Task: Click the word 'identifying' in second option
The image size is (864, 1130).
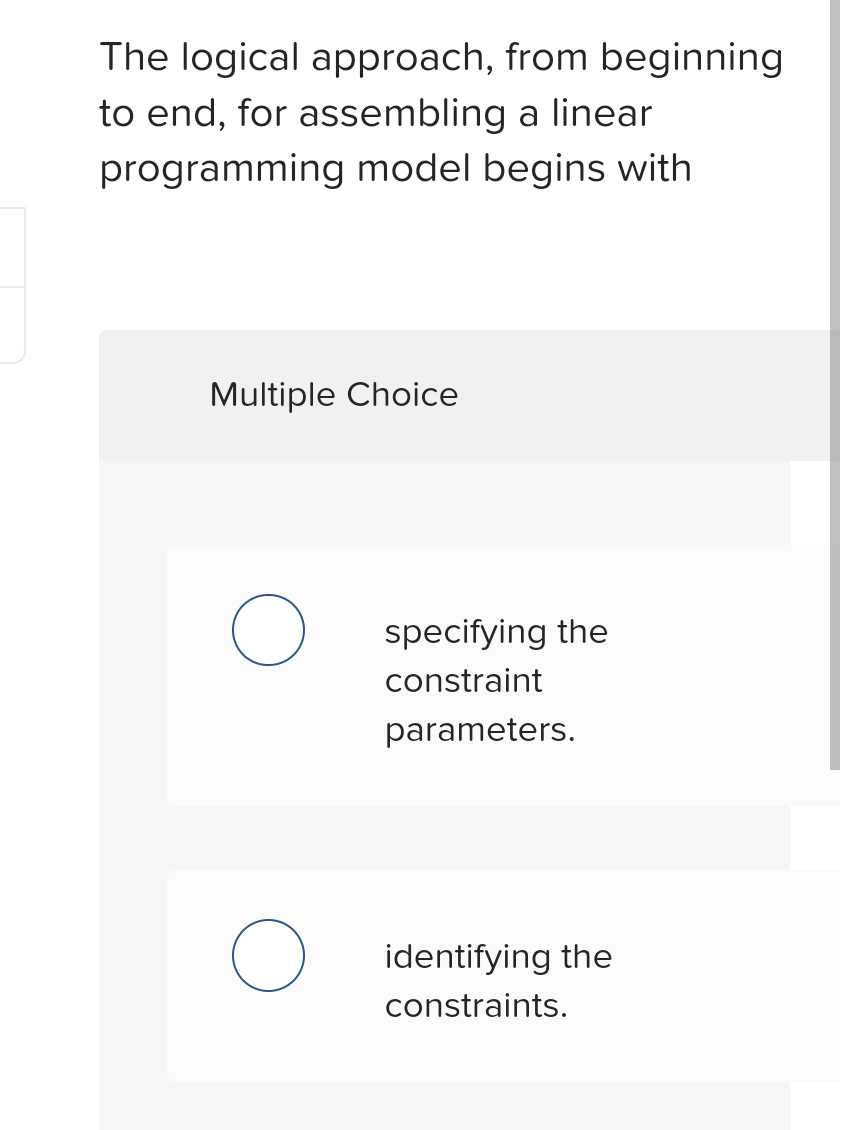Action: tap(468, 957)
